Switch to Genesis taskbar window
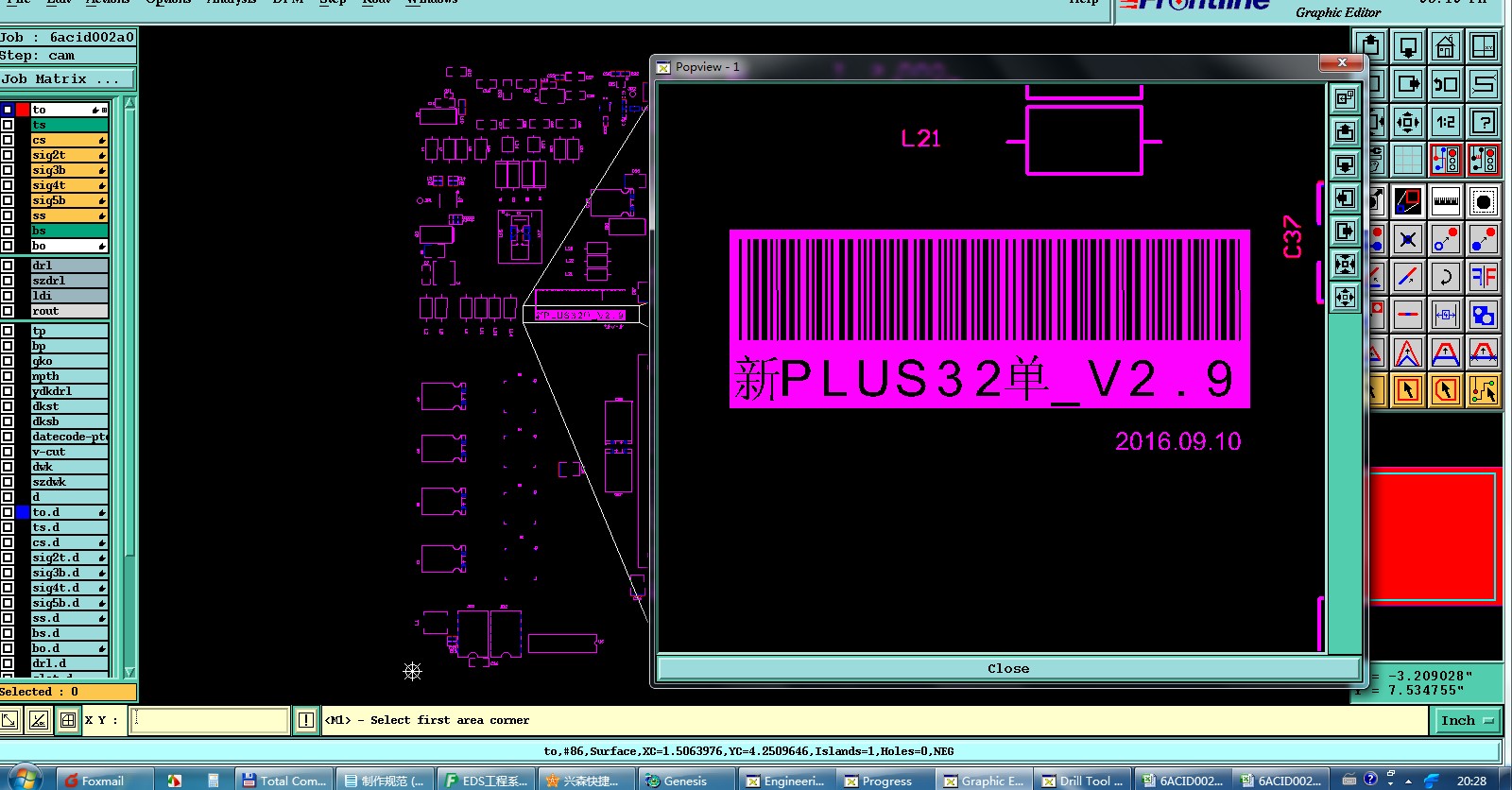The image size is (1512, 790). click(x=685, y=781)
